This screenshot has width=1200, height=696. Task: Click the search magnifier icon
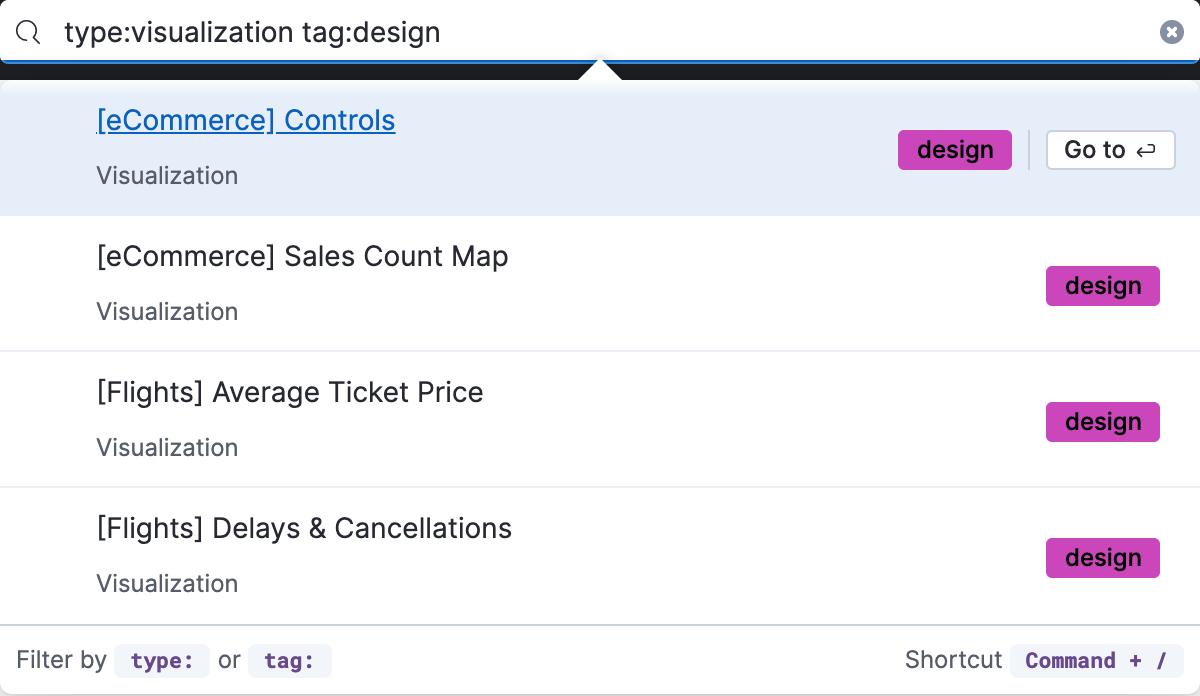[28, 31]
